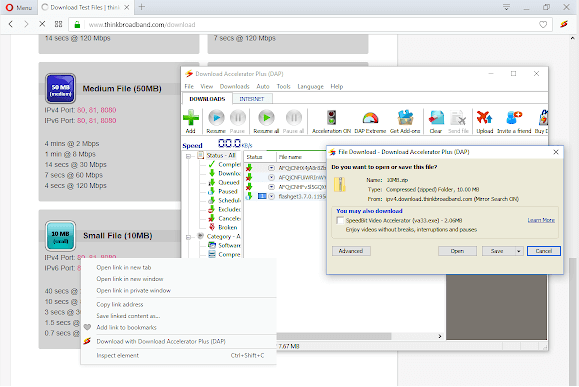This screenshot has height=387, width=579.
Task: Open the Upload toolbar icon
Action: pos(484,118)
